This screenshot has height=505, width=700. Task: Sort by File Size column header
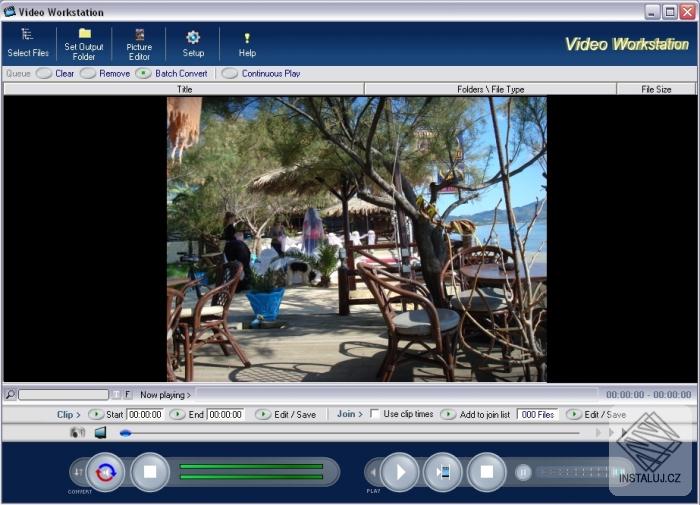[656, 89]
